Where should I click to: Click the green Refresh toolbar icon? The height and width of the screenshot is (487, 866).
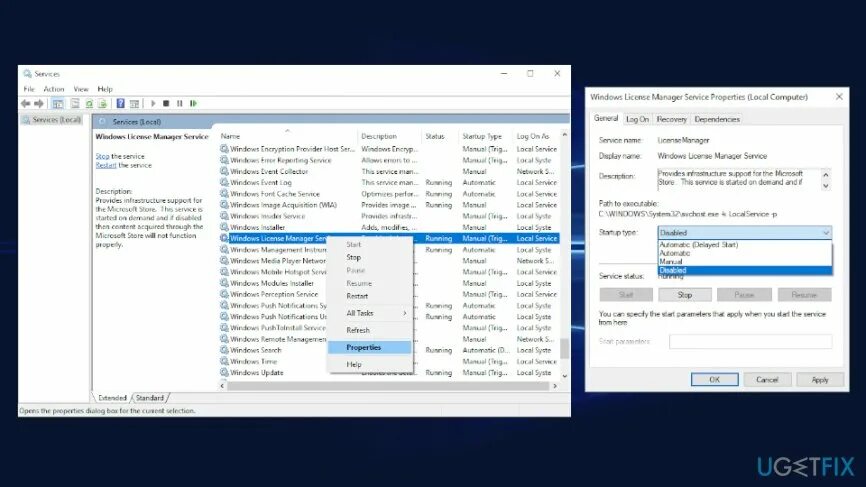(88, 103)
